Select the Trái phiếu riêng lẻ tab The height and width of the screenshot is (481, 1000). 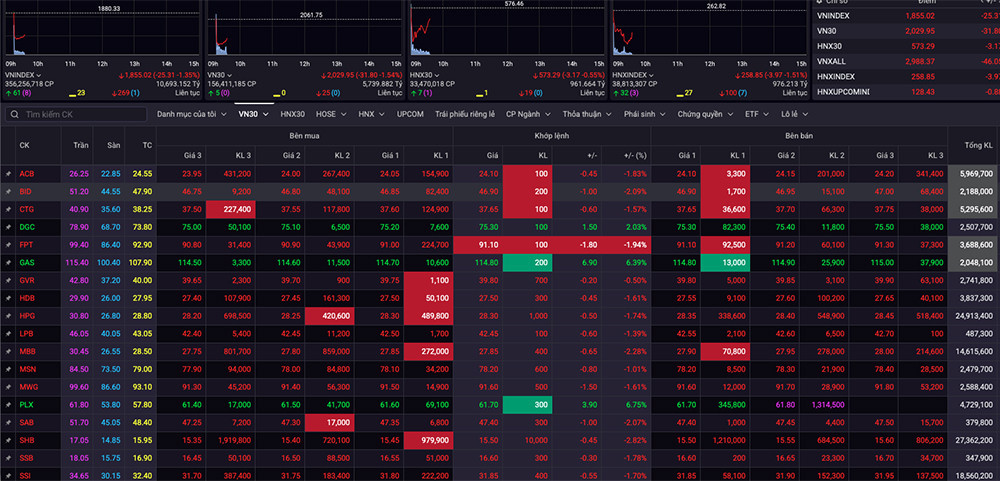point(464,115)
